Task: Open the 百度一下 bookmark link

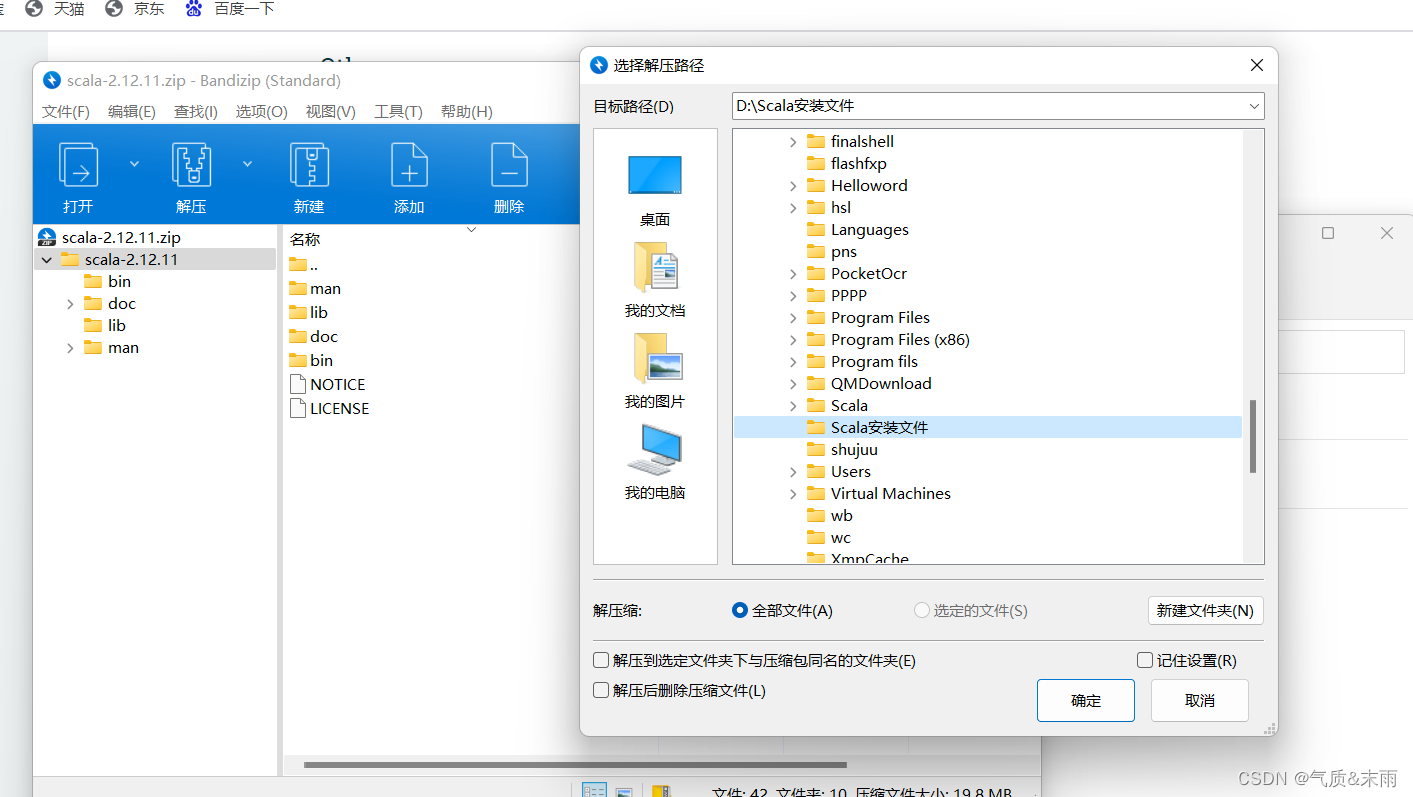Action: 244,9
